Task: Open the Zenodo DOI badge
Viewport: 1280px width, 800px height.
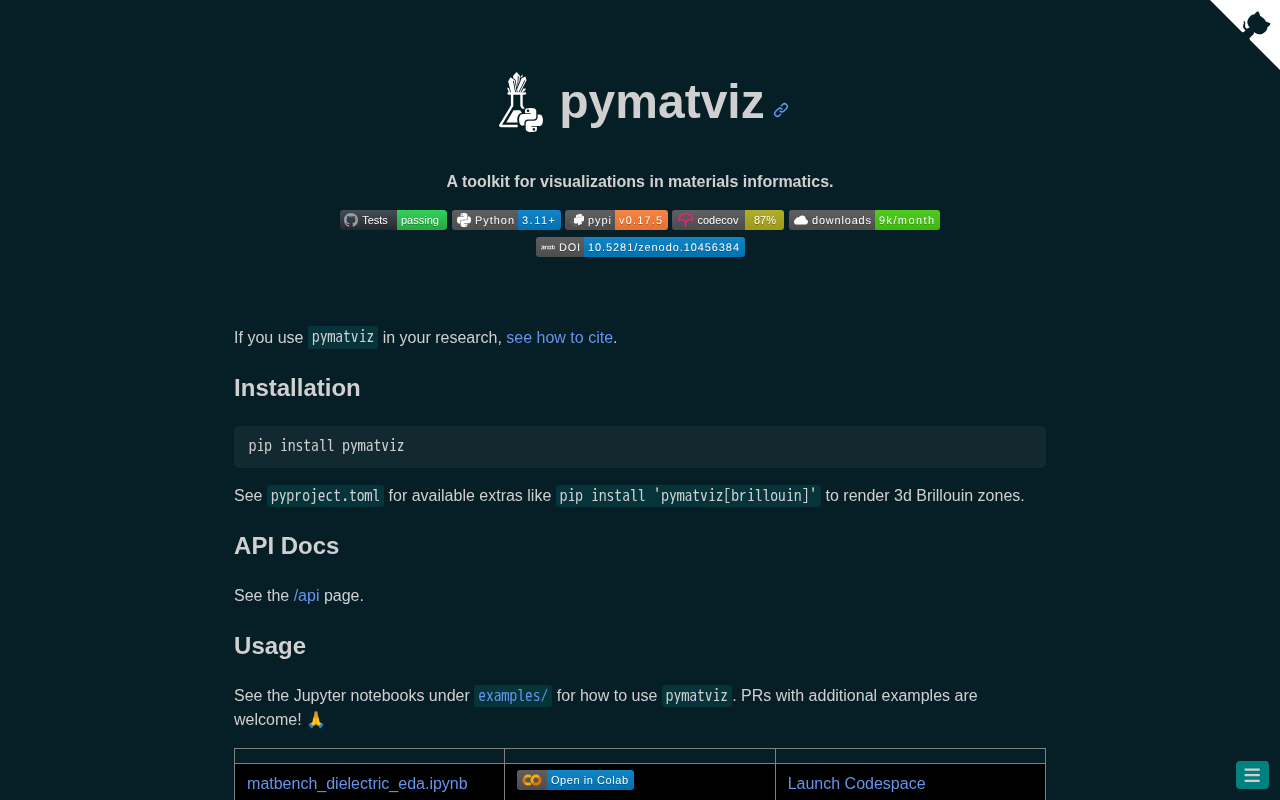Action: (640, 247)
